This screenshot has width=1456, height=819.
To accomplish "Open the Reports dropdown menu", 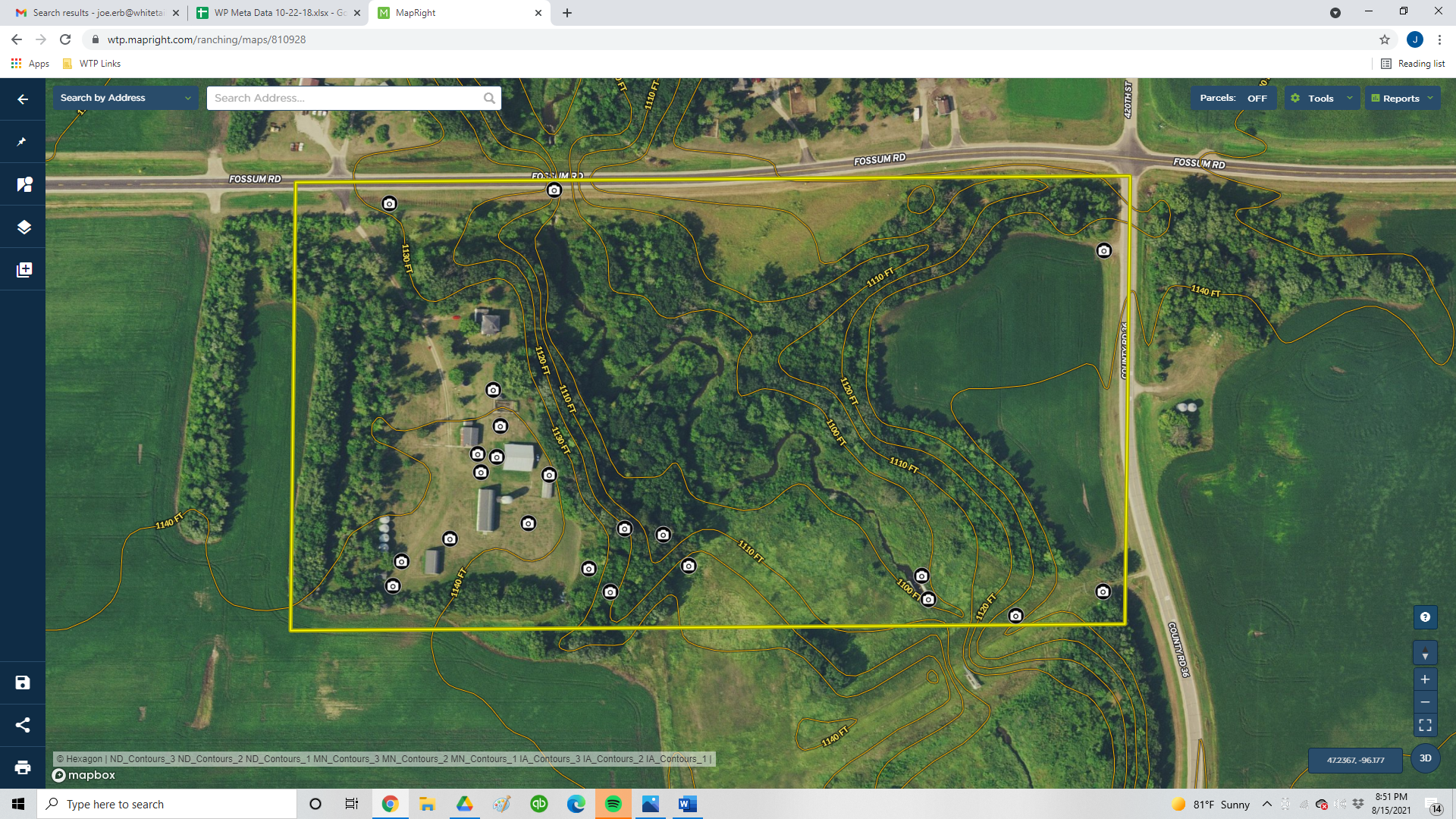I will (x=1402, y=99).
